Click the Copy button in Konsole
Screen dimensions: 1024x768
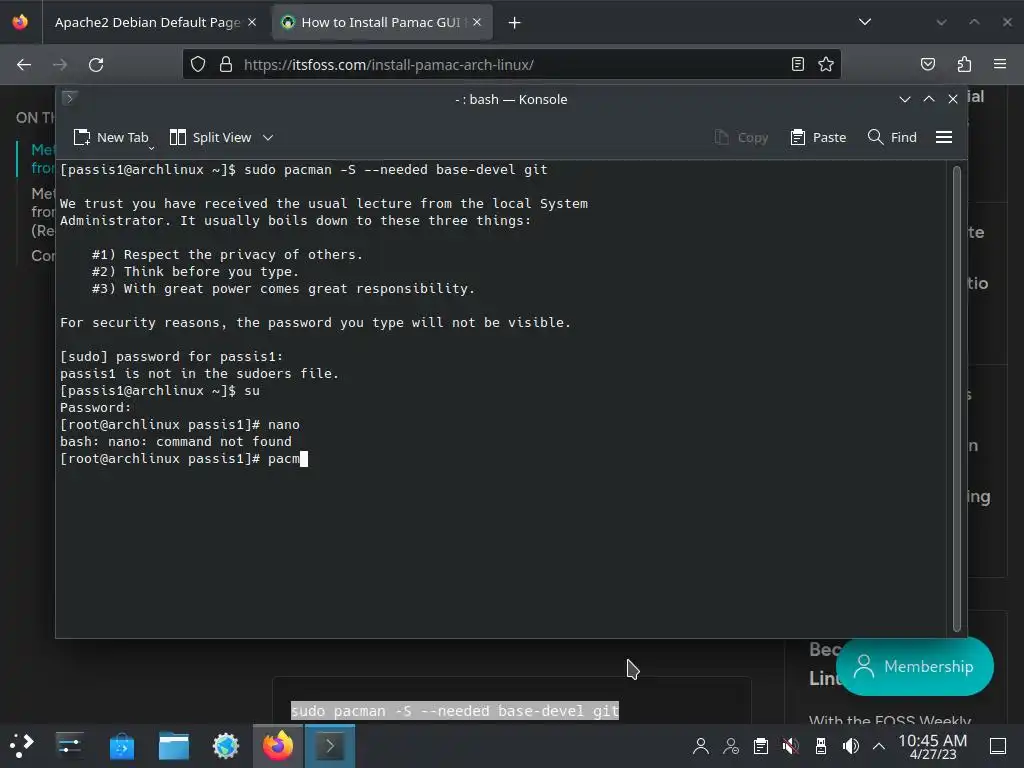(741, 137)
